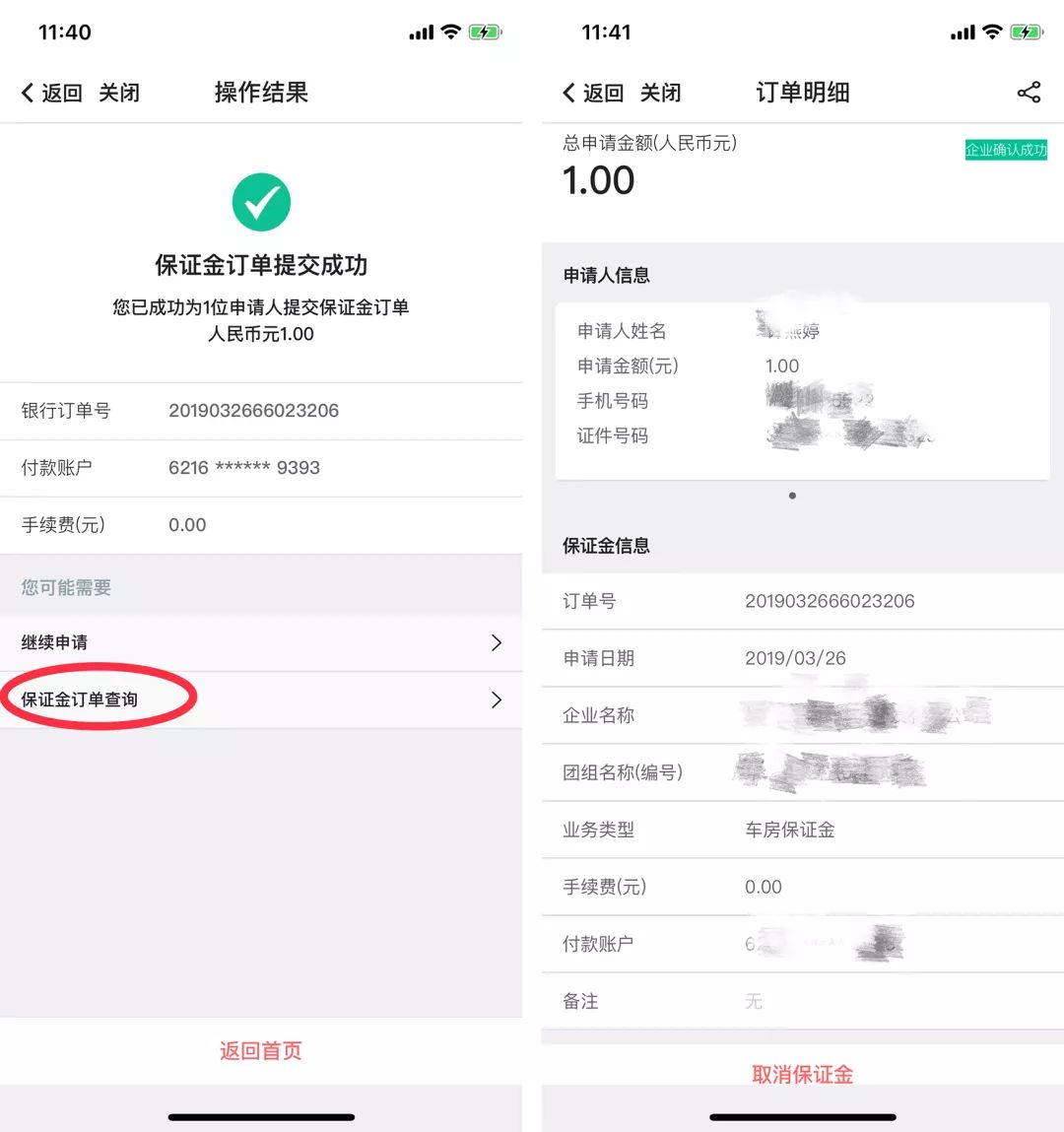
Task: Tap page indicator dot below applicant card
Action: (793, 496)
